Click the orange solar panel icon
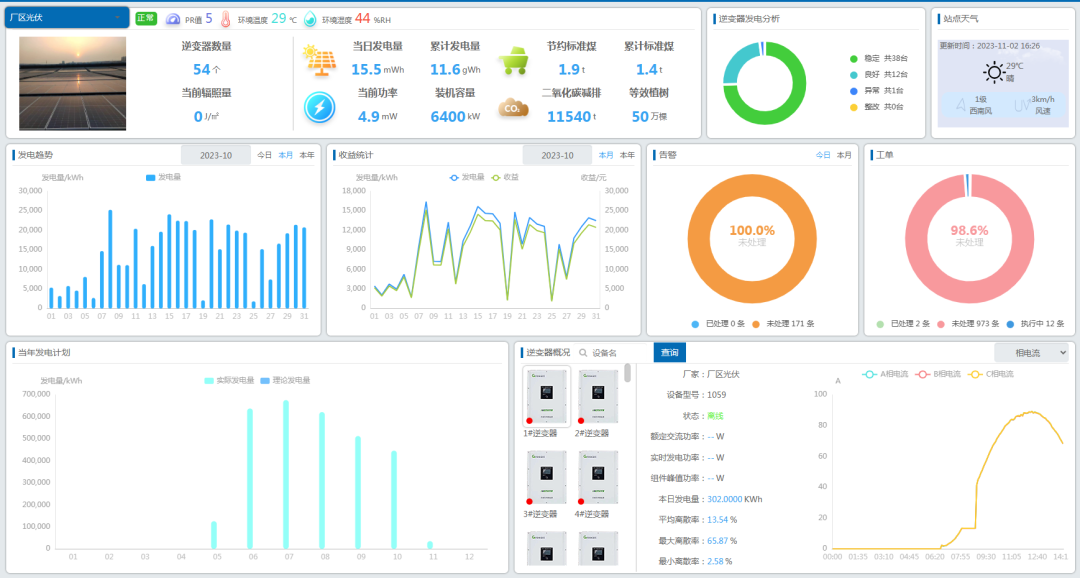1080x578 pixels. click(320, 61)
